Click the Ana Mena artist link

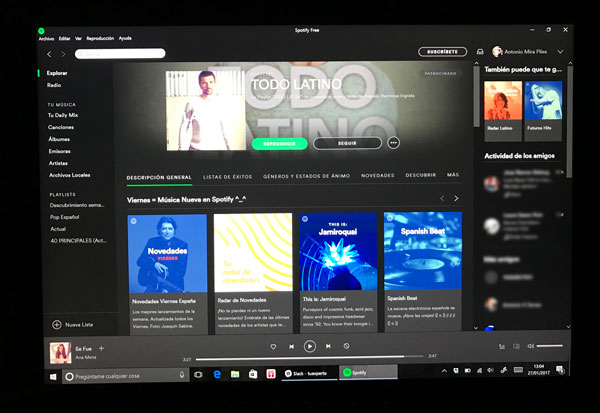86,357
